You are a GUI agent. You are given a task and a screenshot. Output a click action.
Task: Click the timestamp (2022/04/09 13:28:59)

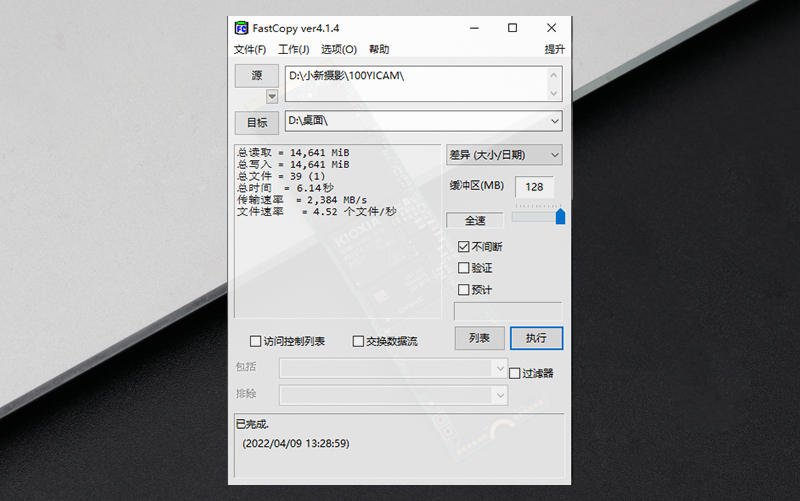(x=296, y=443)
